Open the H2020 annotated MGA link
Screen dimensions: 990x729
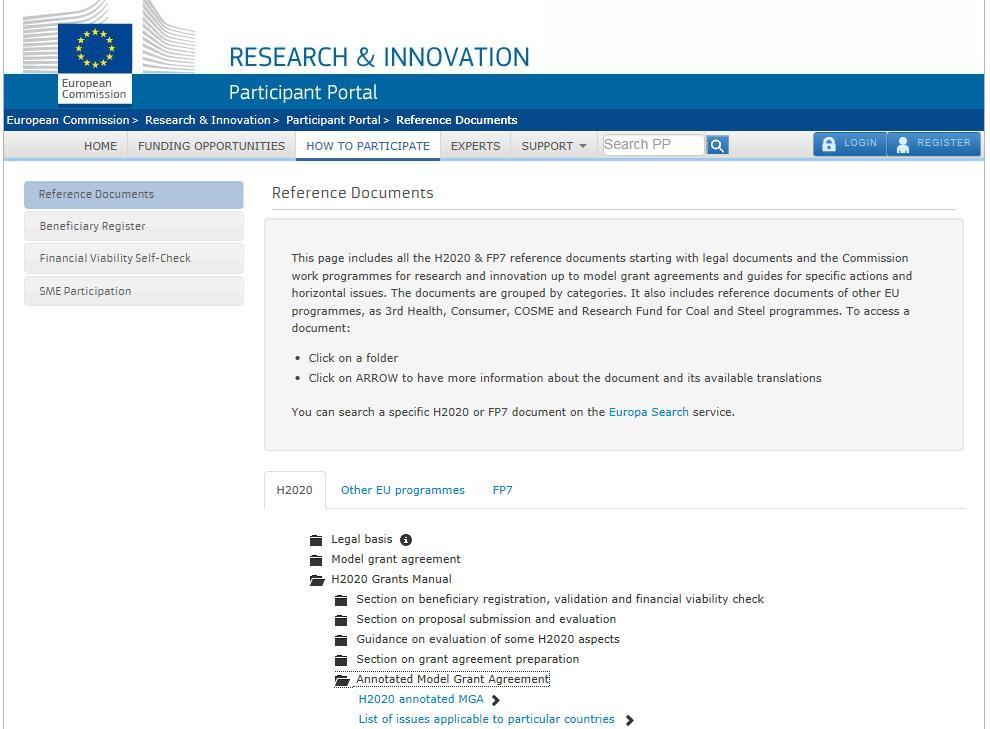click(421, 699)
